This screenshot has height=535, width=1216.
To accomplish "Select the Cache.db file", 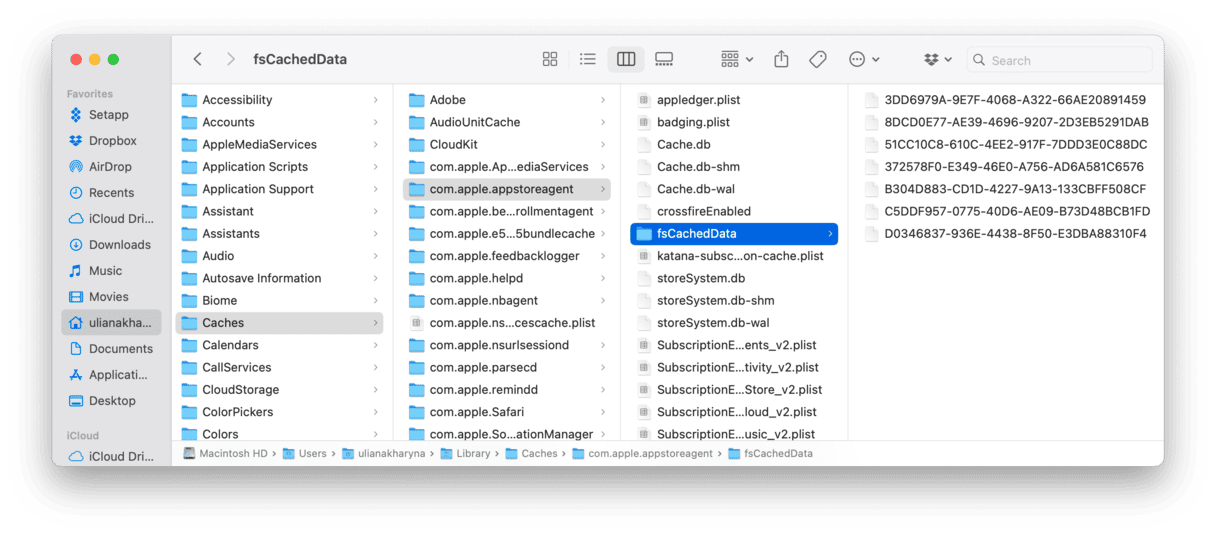I will [734, 145].
